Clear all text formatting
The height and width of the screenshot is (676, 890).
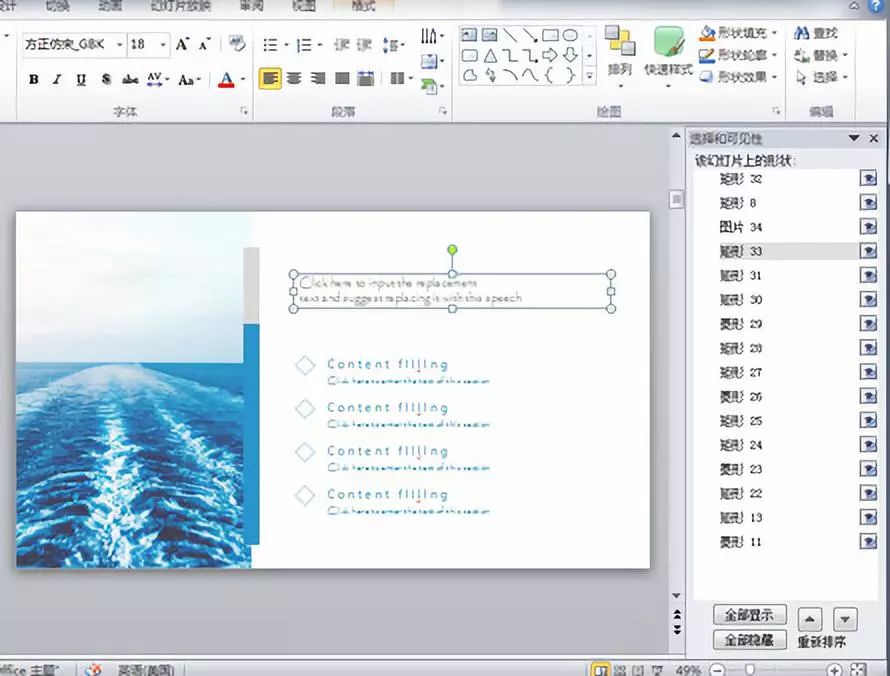tap(237, 44)
